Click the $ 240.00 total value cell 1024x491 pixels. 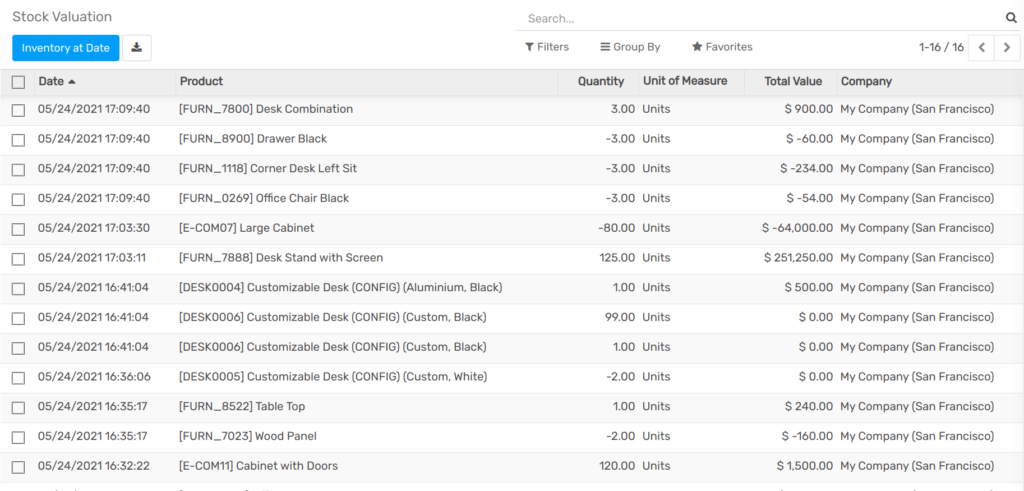pyautogui.click(x=808, y=406)
